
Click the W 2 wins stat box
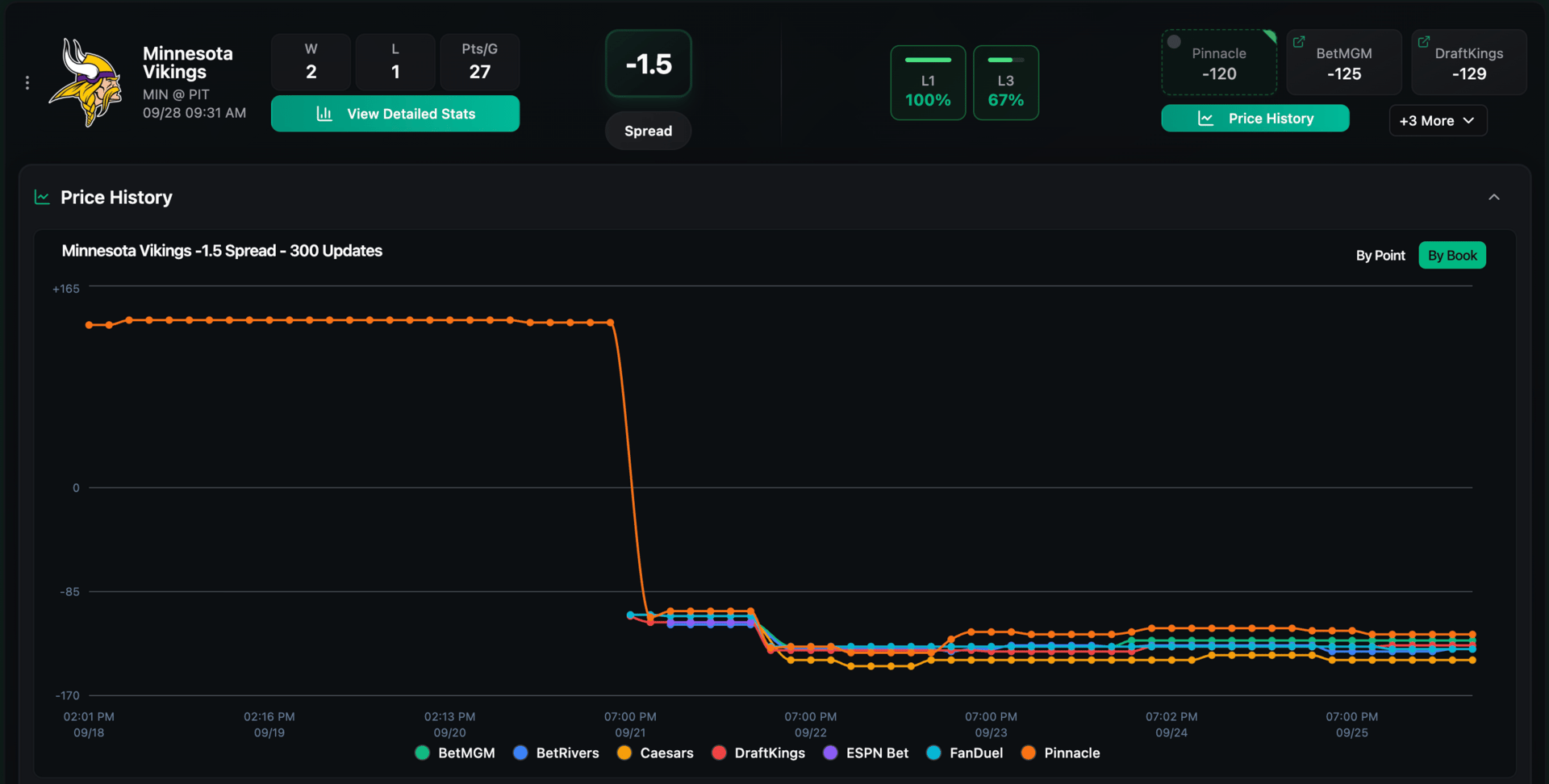click(x=311, y=61)
